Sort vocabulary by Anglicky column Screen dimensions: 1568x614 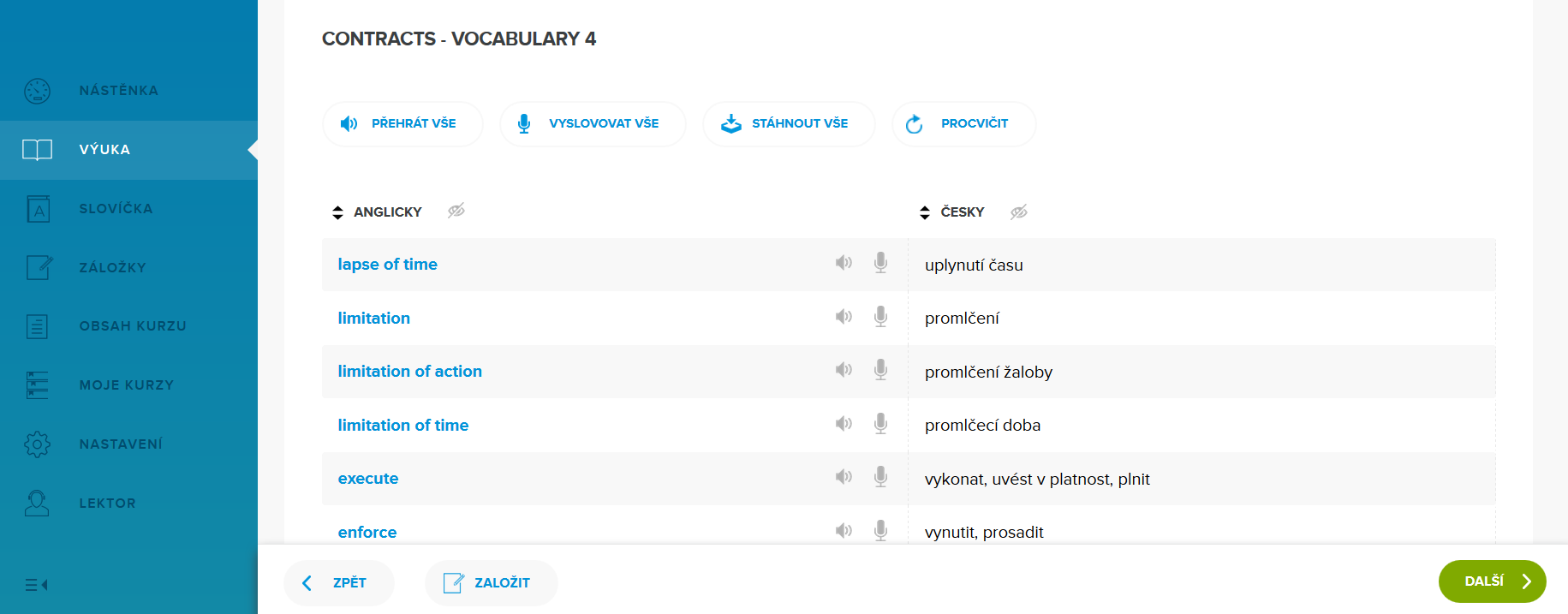[337, 212]
